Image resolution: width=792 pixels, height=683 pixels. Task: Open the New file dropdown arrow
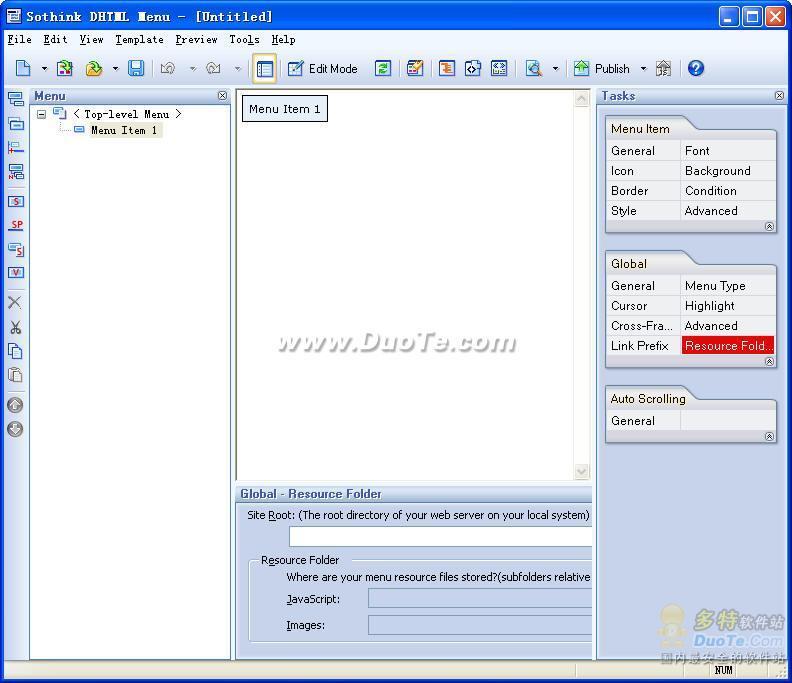pyautogui.click(x=44, y=68)
